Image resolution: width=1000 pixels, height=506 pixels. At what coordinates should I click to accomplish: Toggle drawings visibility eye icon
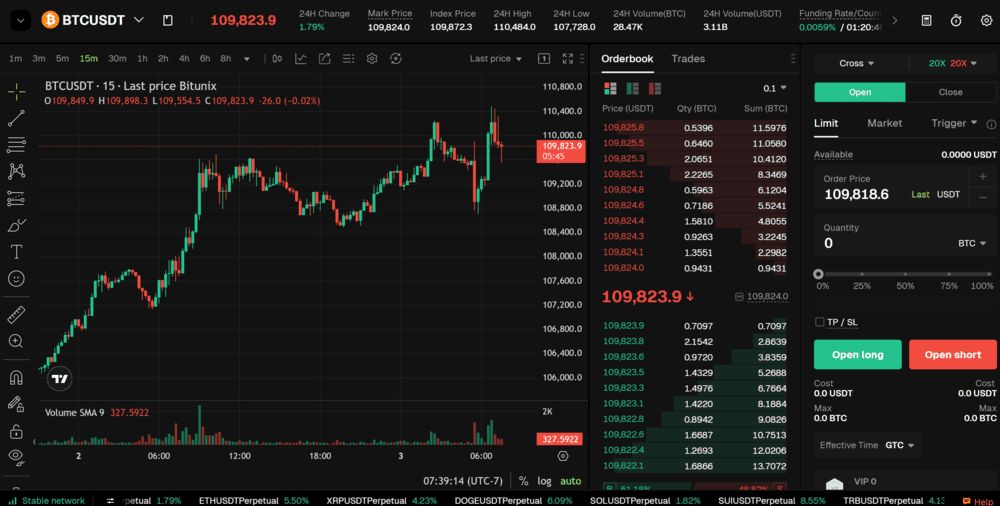[16, 456]
